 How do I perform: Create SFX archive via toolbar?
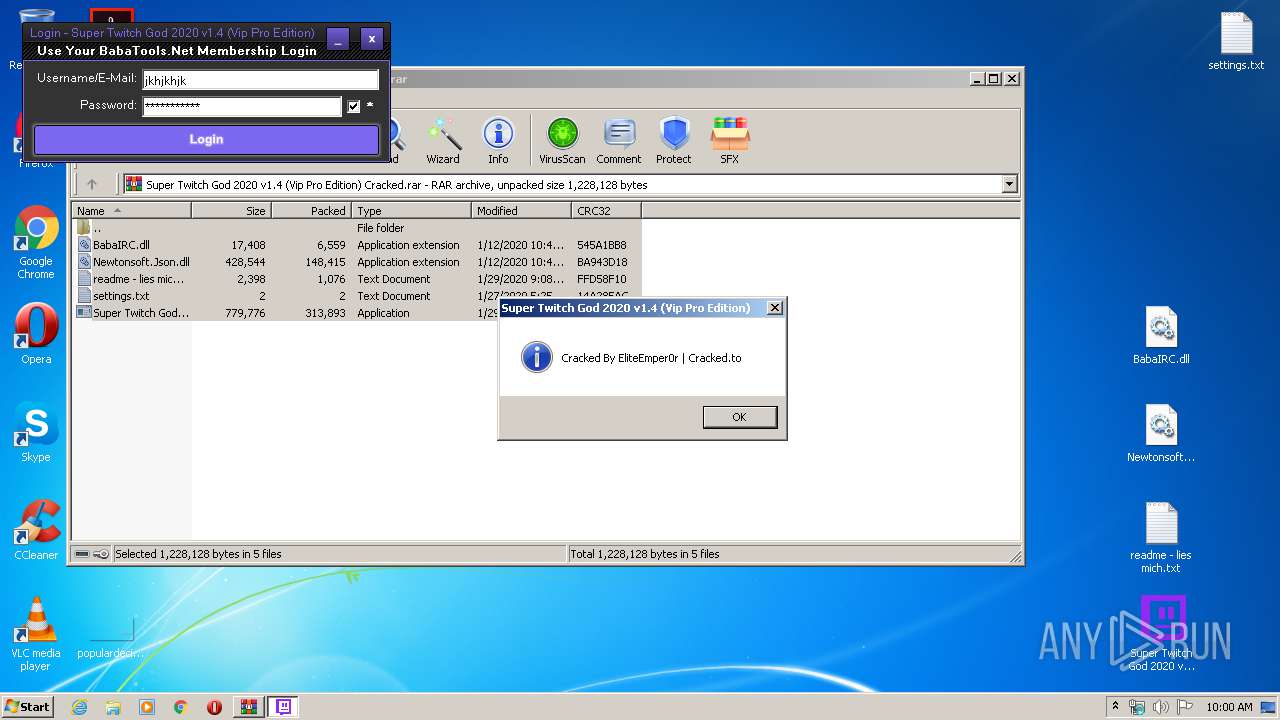(730, 141)
